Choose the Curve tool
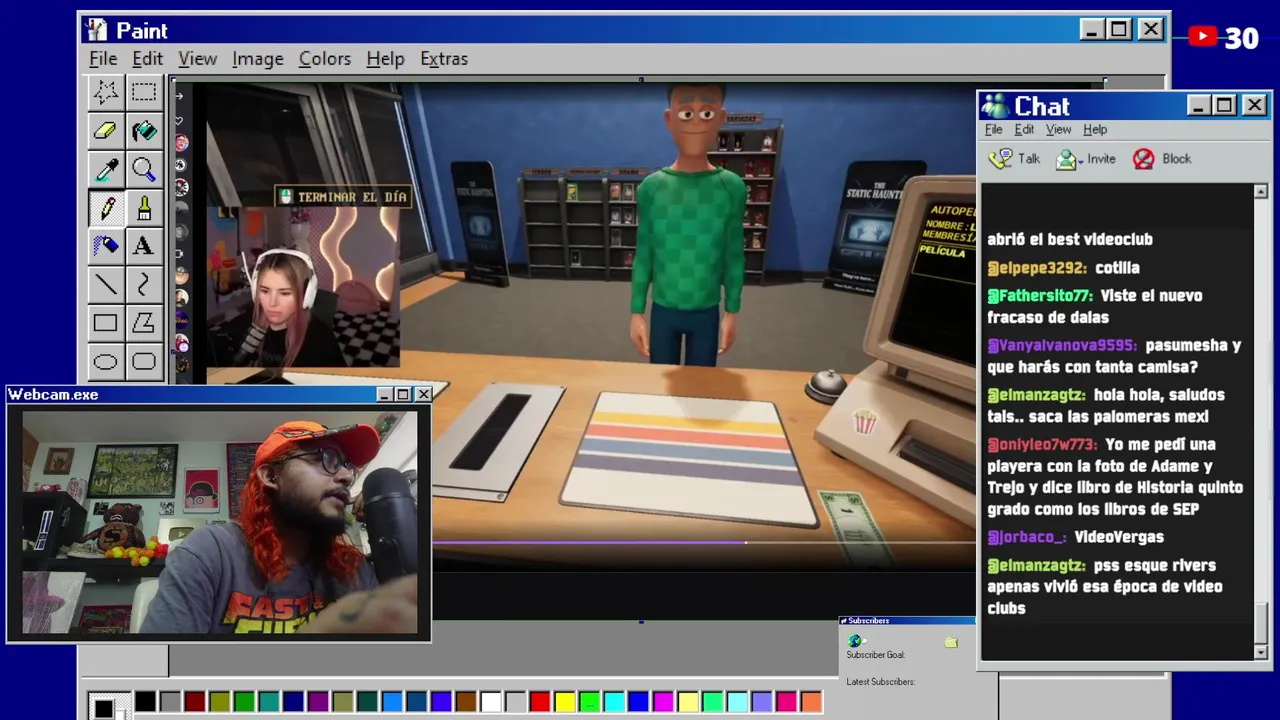This screenshot has width=1280, height=720. pyautogui.click(x=144, y=285)
